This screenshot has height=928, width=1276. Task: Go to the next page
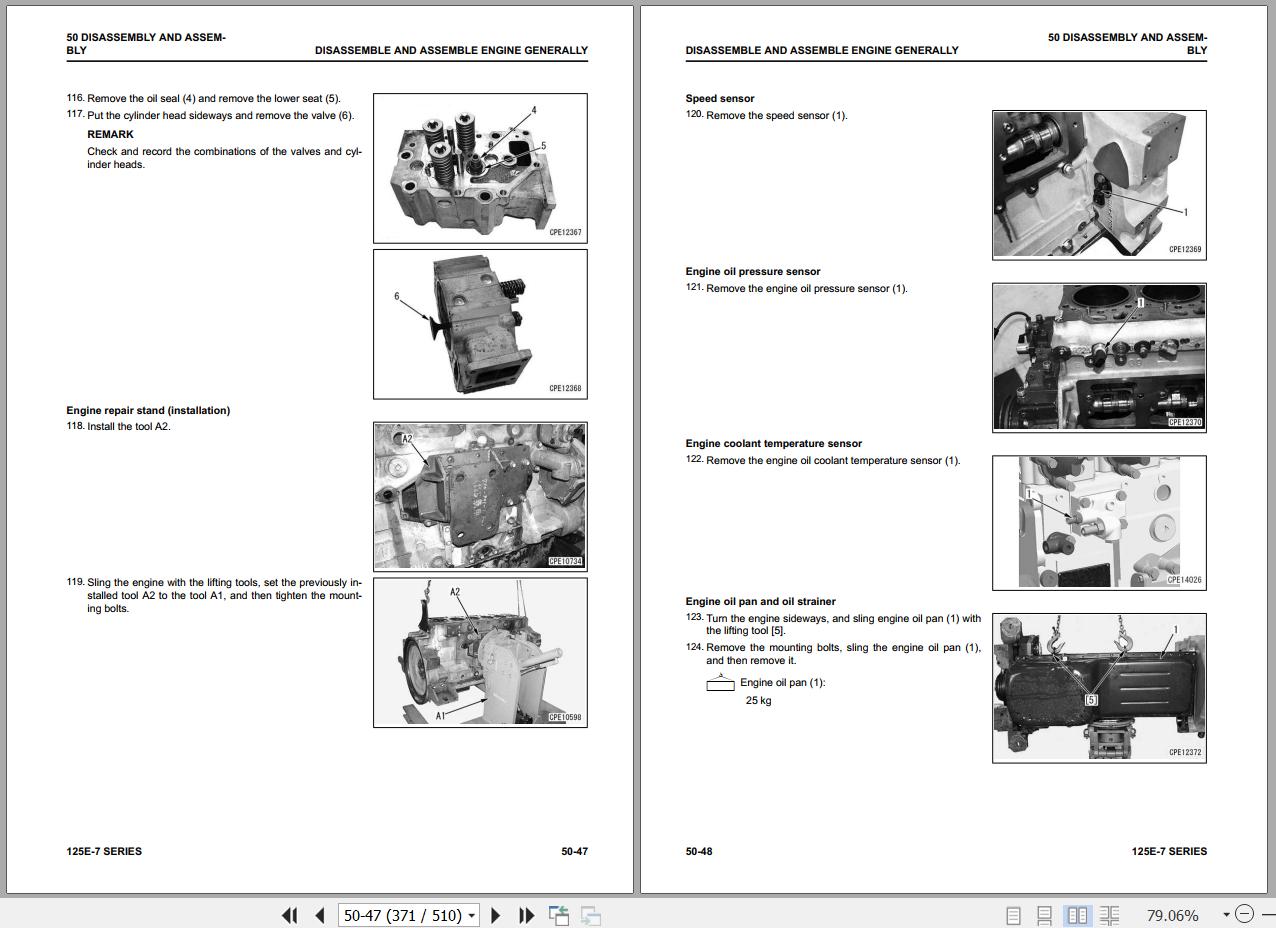(496, 915)
